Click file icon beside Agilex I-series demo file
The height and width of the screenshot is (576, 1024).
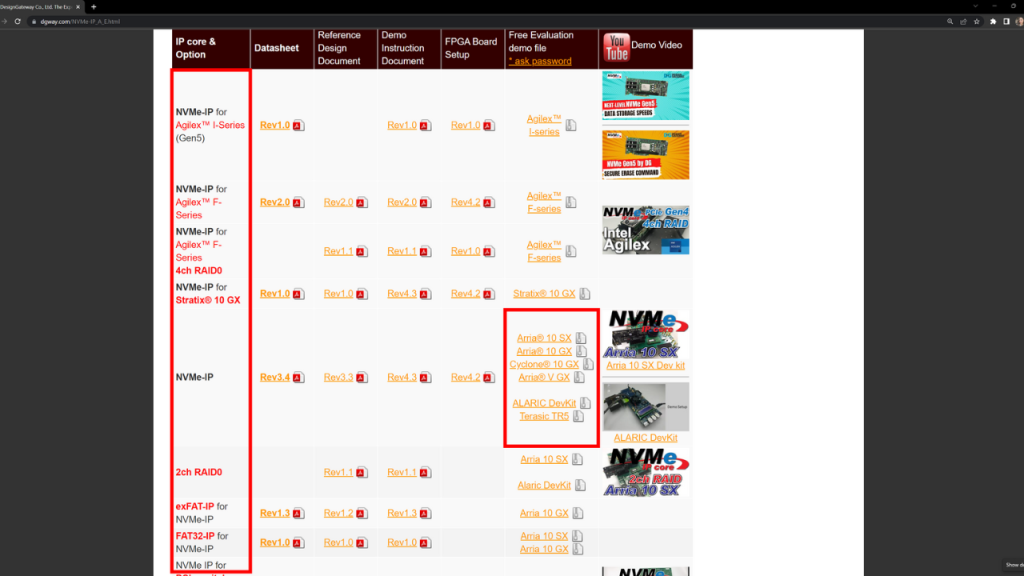click(x=571, y=125)
